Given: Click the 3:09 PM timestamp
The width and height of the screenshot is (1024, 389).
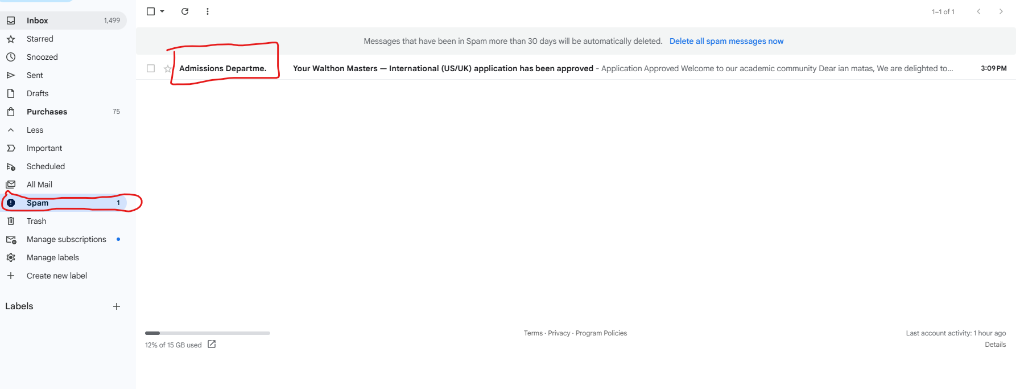Looking at the screenshot, I should 993,68.
